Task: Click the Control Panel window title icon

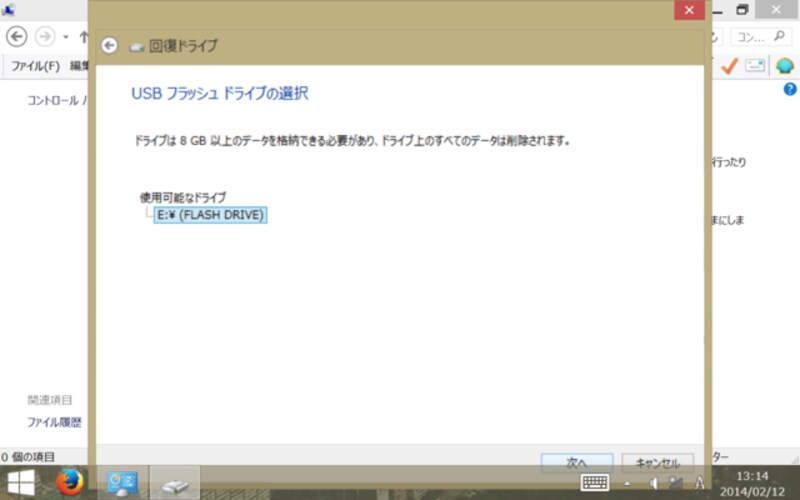Action: click(8, 10)
